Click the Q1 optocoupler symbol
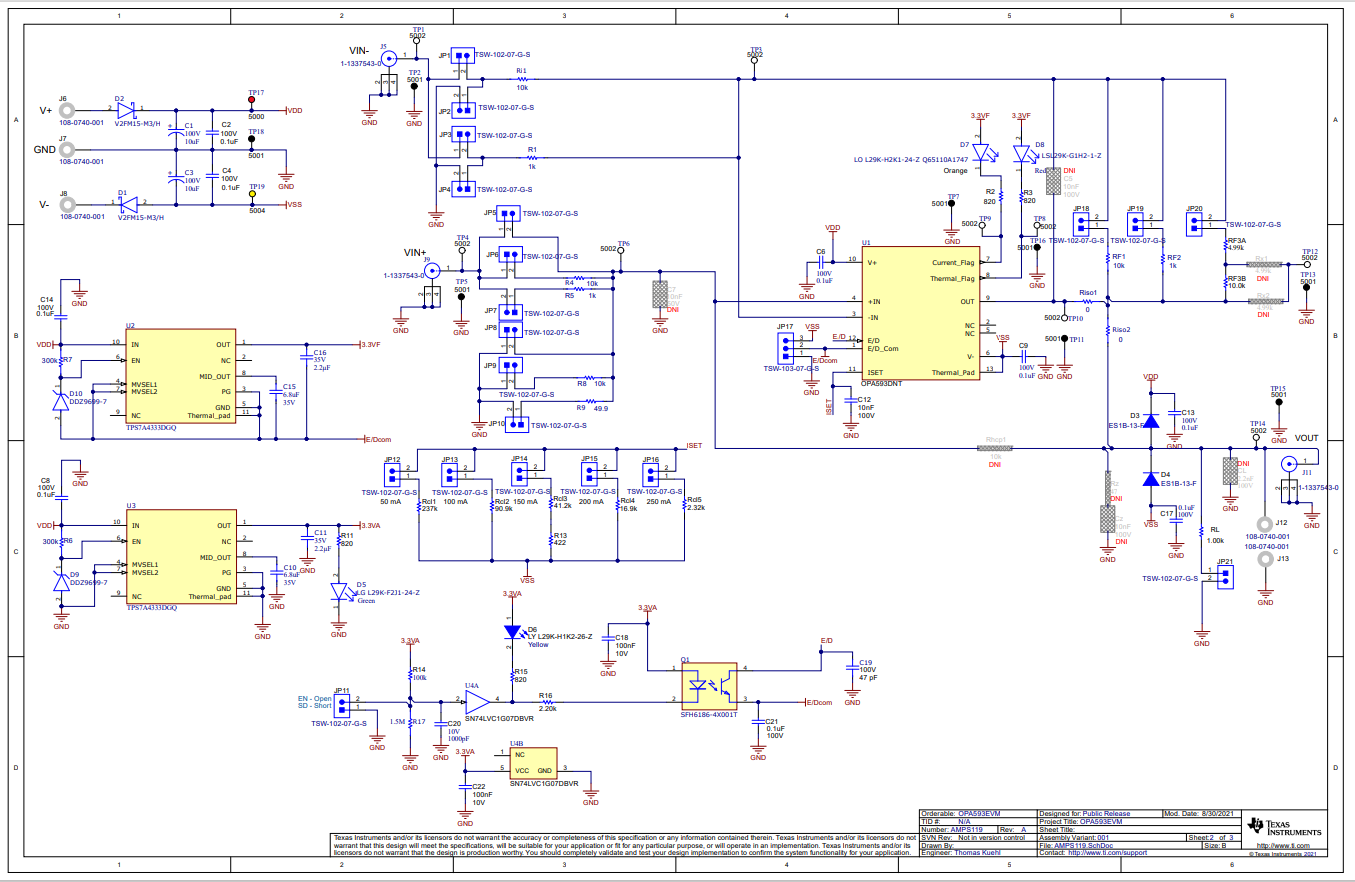The width and height of the screenshot is (1355, 882). pos(709,684)
